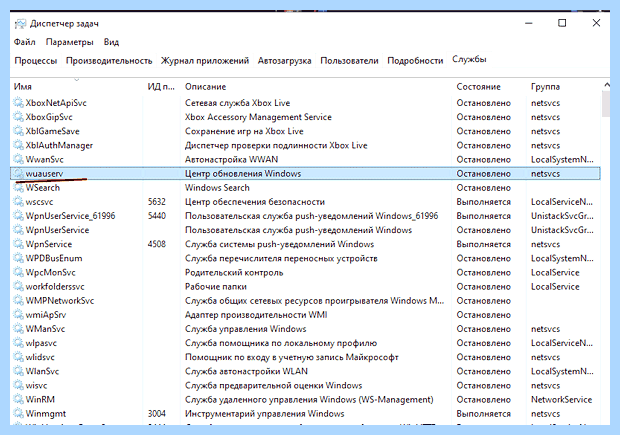Click Xbox Accessory Management Service description

pyautogui.click(x=258, y=117)
